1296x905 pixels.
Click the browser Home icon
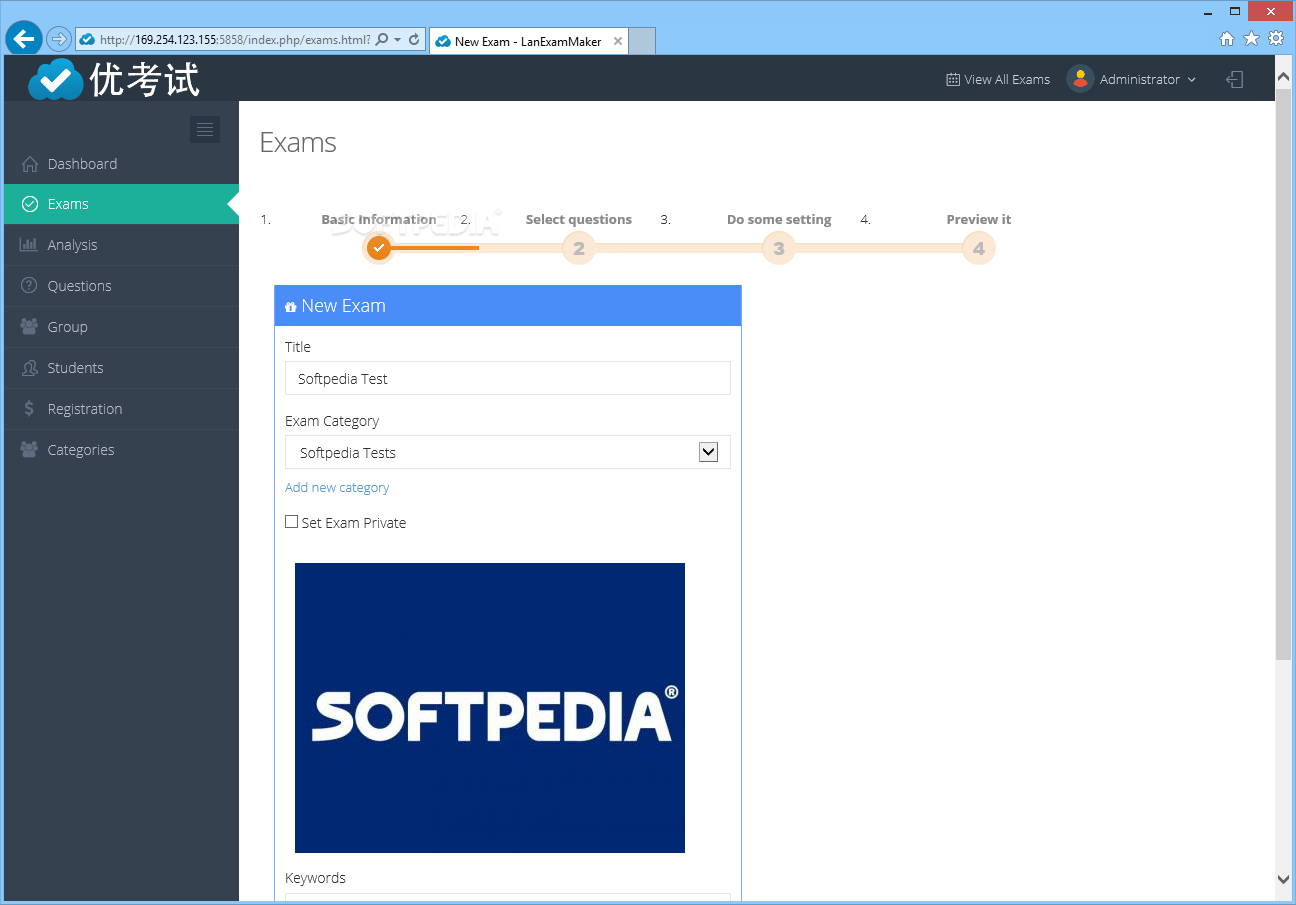click(x=1227, y=39)
